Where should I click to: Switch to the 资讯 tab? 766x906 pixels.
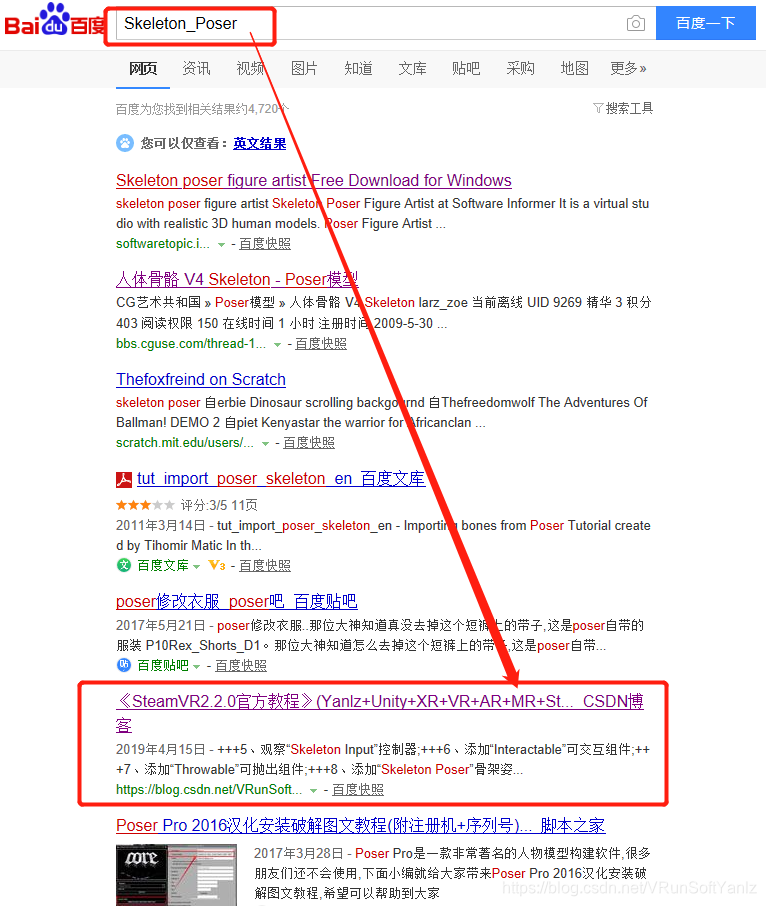(x=196, y=68)
